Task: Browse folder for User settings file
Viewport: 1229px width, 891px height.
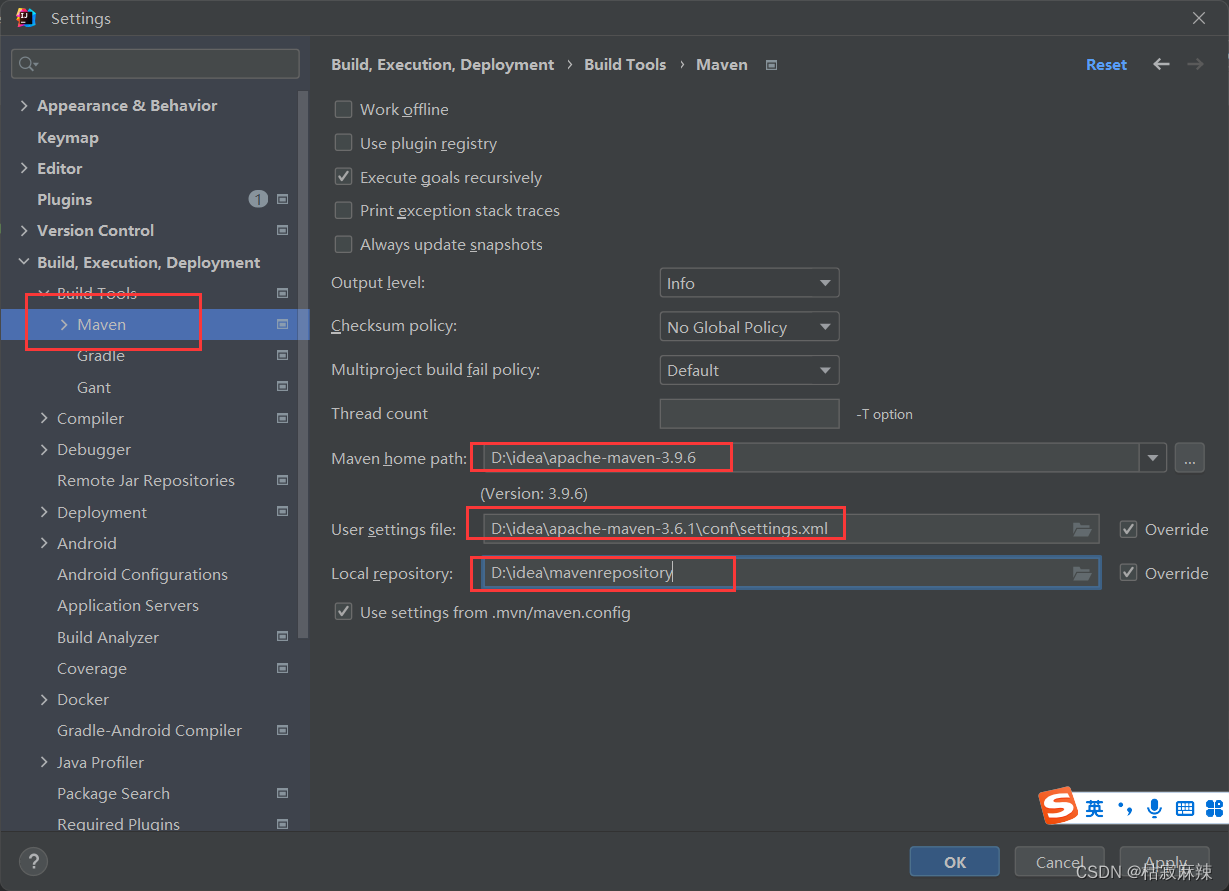Action: pyautogui.click(x=1082, y=529)
